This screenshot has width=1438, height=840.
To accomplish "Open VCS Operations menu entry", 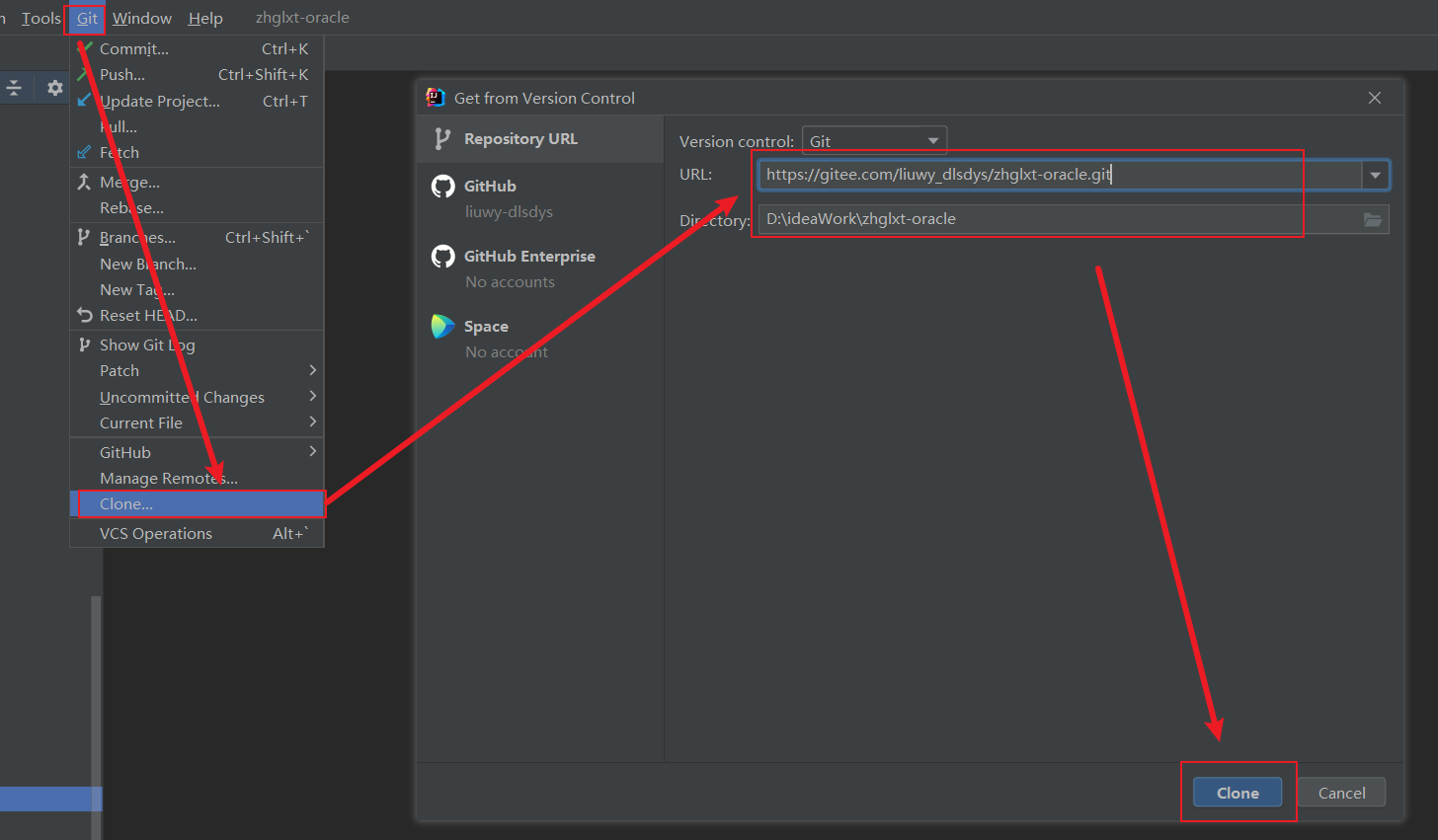I will [197, 533].
